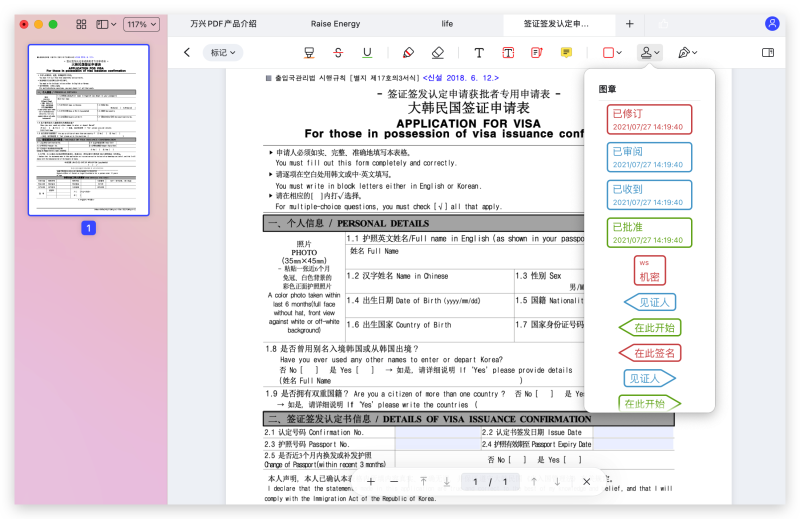This screenshot has height=519, width=800.
Task: Select the text comment tool
Action: (479, 52)
